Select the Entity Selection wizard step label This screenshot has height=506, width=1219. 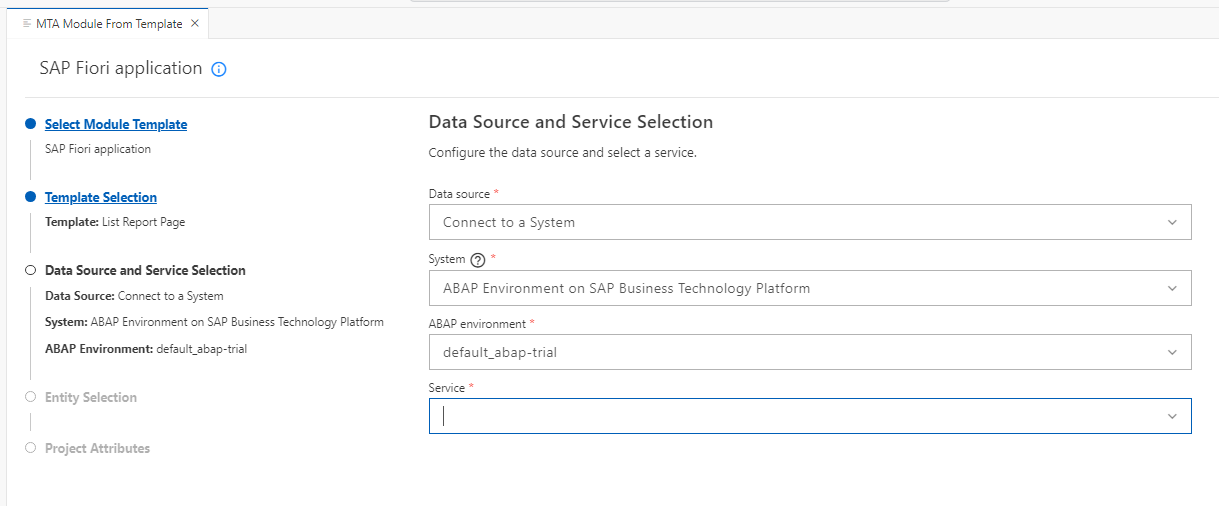pyautogui.click(x=91, y=398)
